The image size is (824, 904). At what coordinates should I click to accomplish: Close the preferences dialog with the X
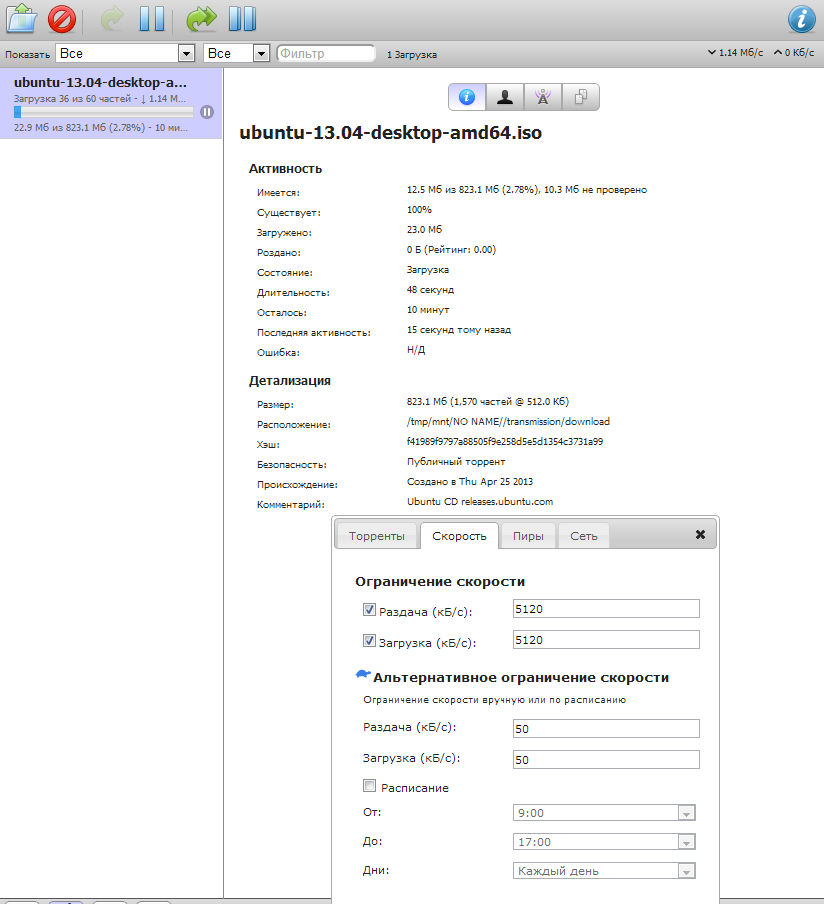[x=701, y=534]
